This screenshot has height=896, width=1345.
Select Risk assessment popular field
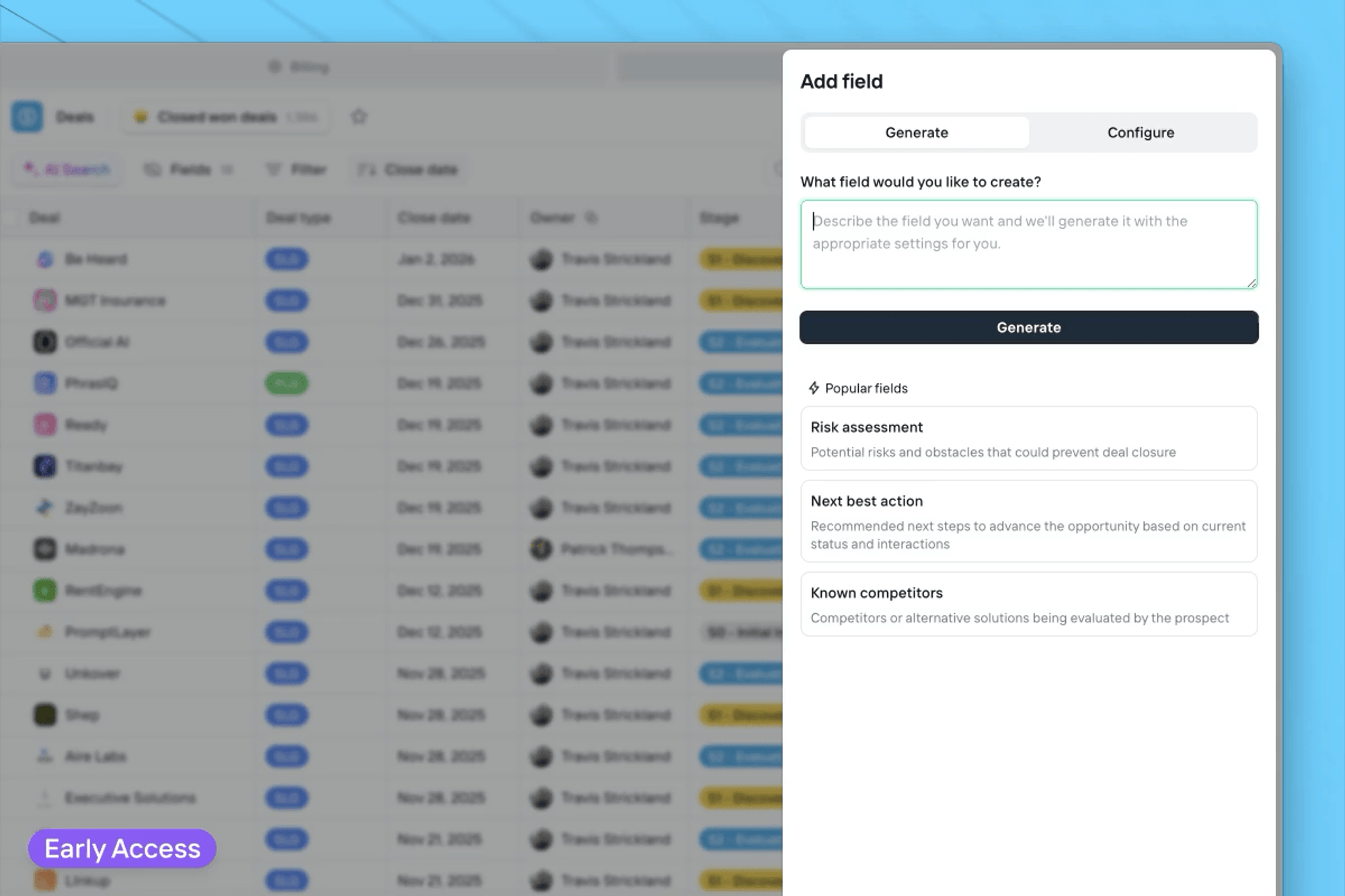point(1028,438)
